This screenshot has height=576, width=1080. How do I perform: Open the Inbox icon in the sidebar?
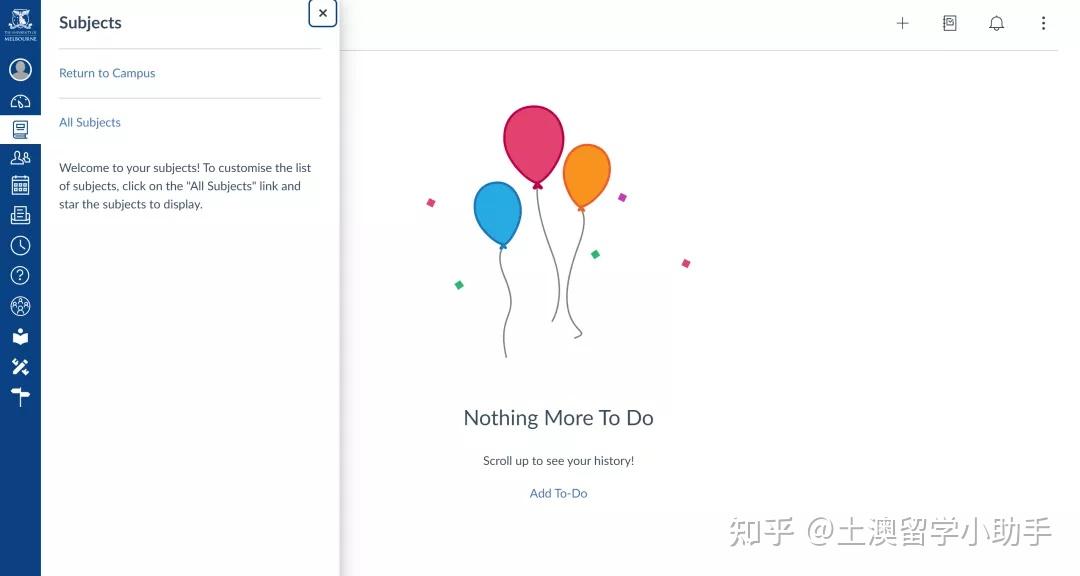(x=20, y=214)
